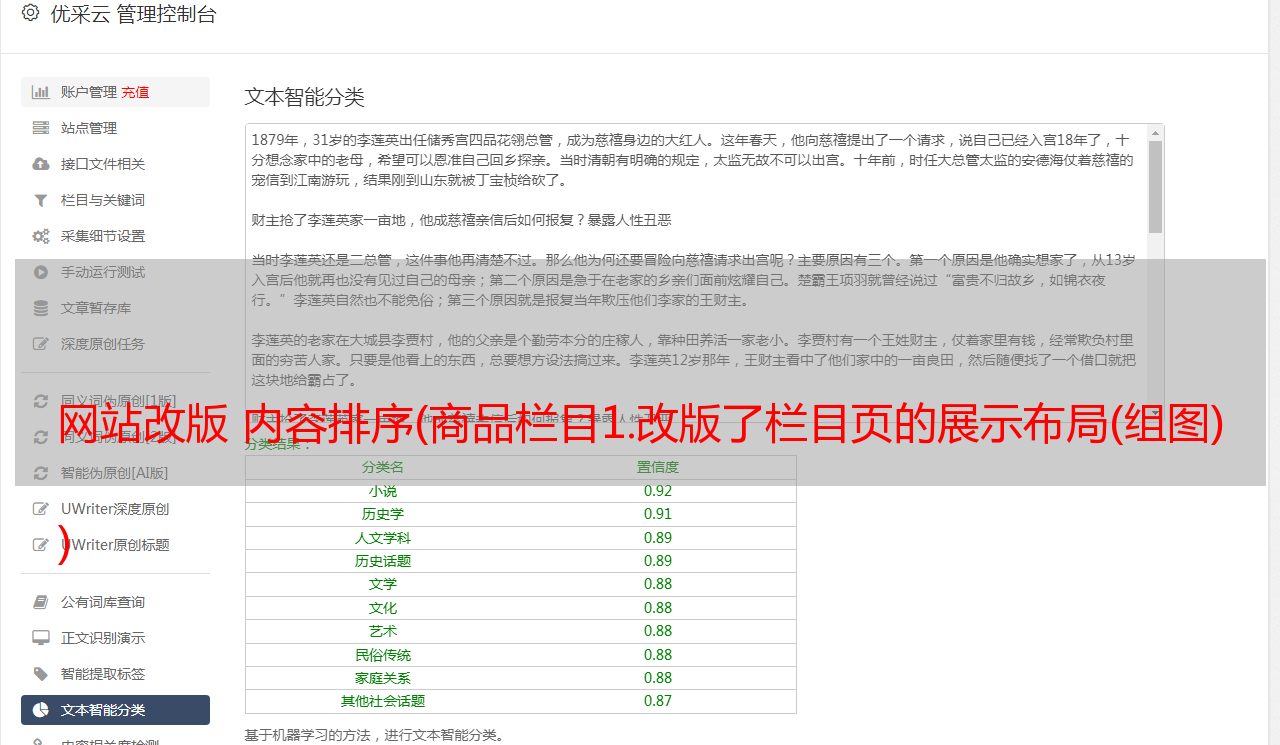Select the 小说 category cell

pos(383,491)
